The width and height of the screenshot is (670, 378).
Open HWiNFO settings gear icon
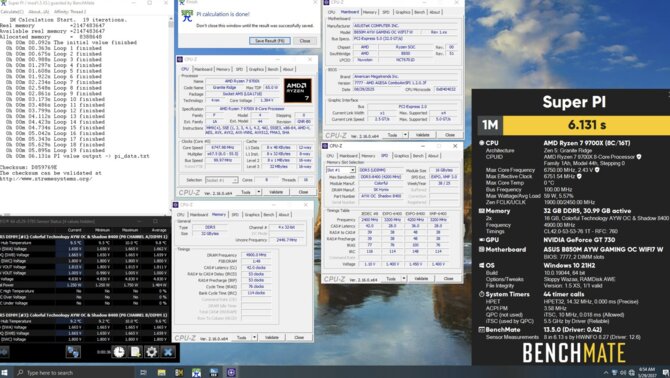[151, 352]
